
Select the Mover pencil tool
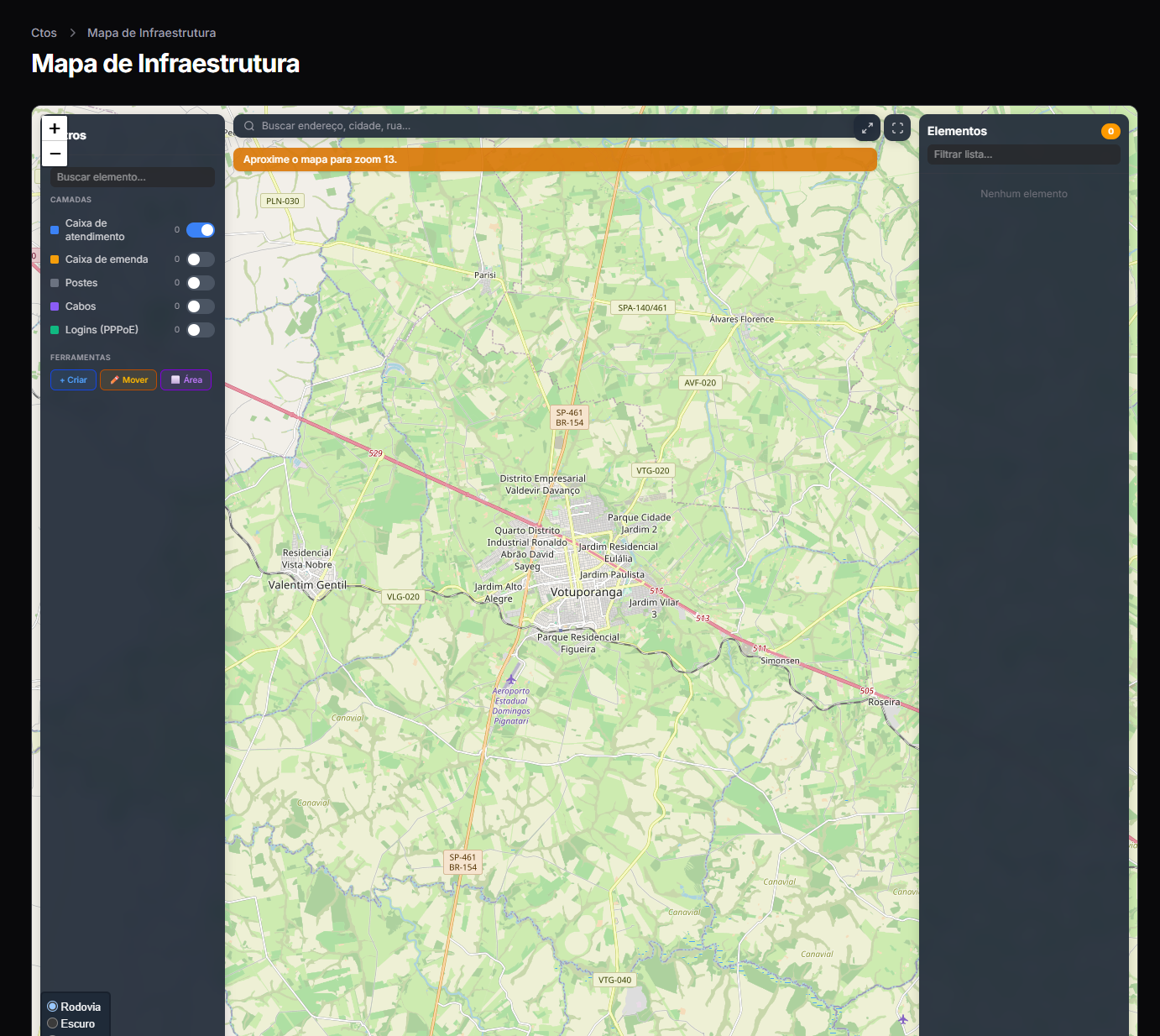pyautogui.click(x=128, y=379)
